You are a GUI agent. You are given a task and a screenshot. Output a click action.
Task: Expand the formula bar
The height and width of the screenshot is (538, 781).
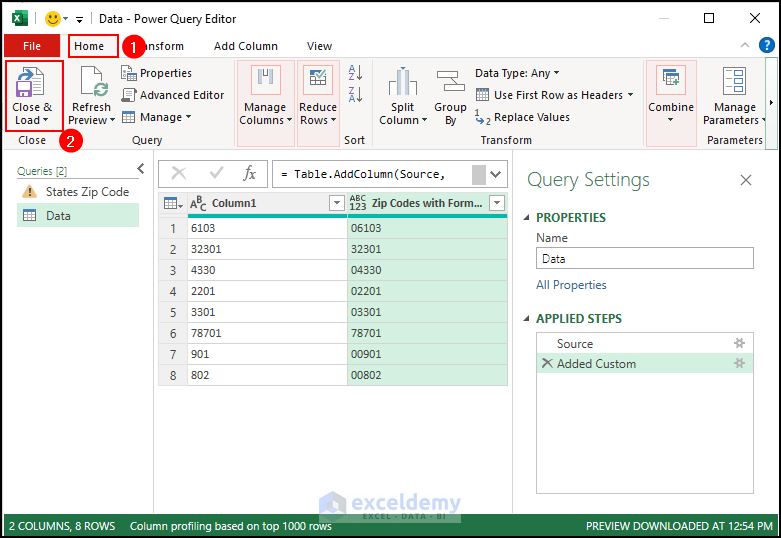(496, 174)
